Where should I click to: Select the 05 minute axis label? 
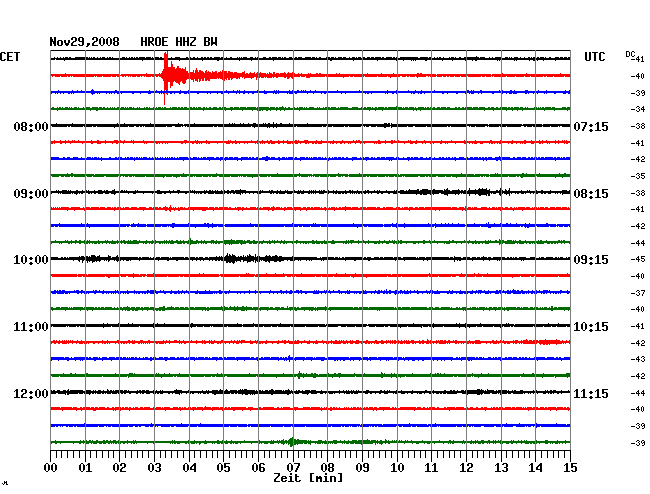223,467
